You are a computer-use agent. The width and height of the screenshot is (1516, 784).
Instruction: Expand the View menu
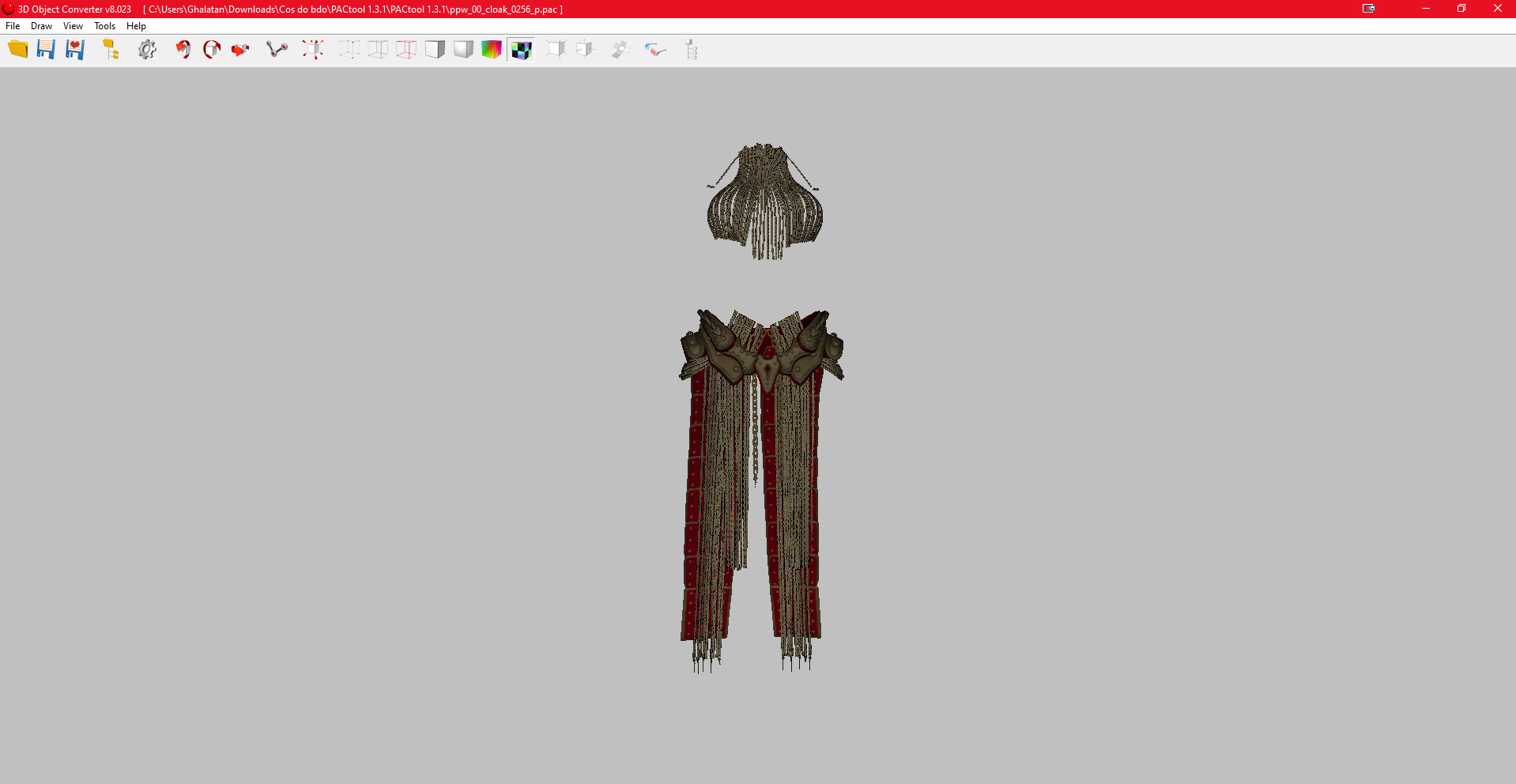coord(73,26)
